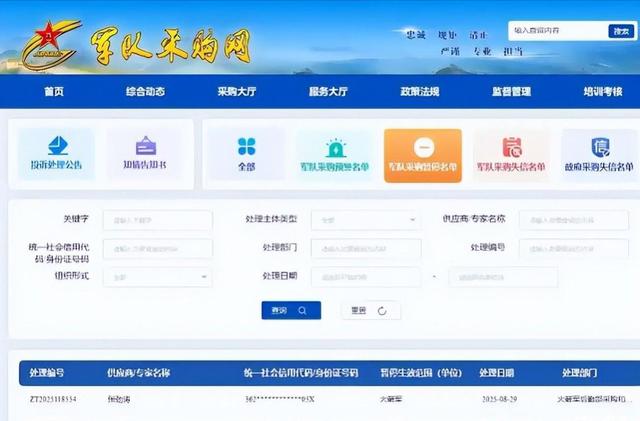
Task: Open 政策法规 navigation item
Action: (420, 91)
